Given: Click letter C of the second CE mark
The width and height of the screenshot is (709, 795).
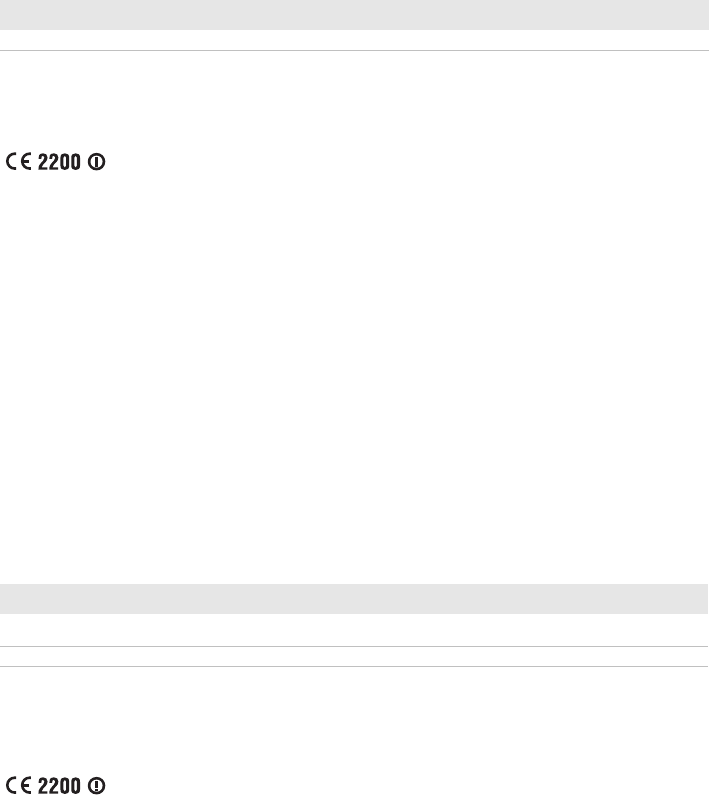Looking at the screenshot, I should (x=11, y=785).
